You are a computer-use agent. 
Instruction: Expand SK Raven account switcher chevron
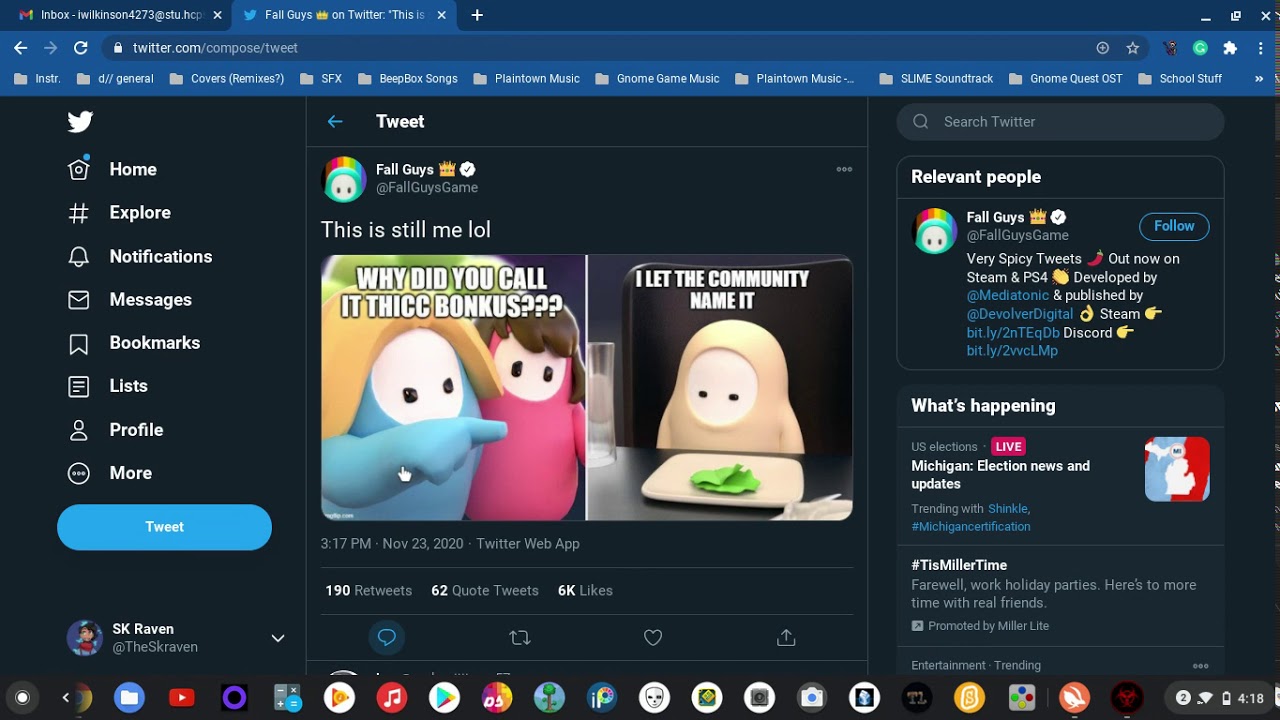tap(278, 638)
